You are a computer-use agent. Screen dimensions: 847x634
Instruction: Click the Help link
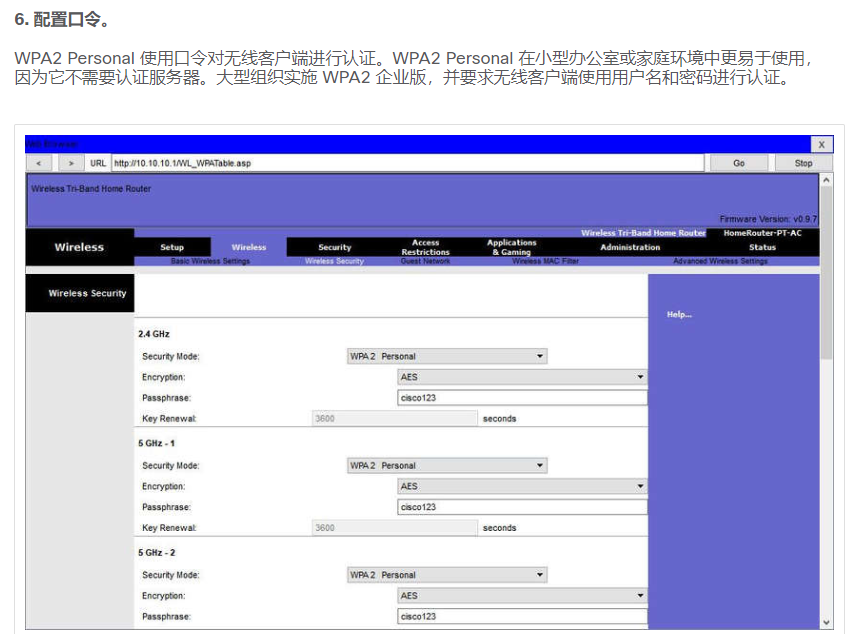pyautogui.click(x=679, y=313)
